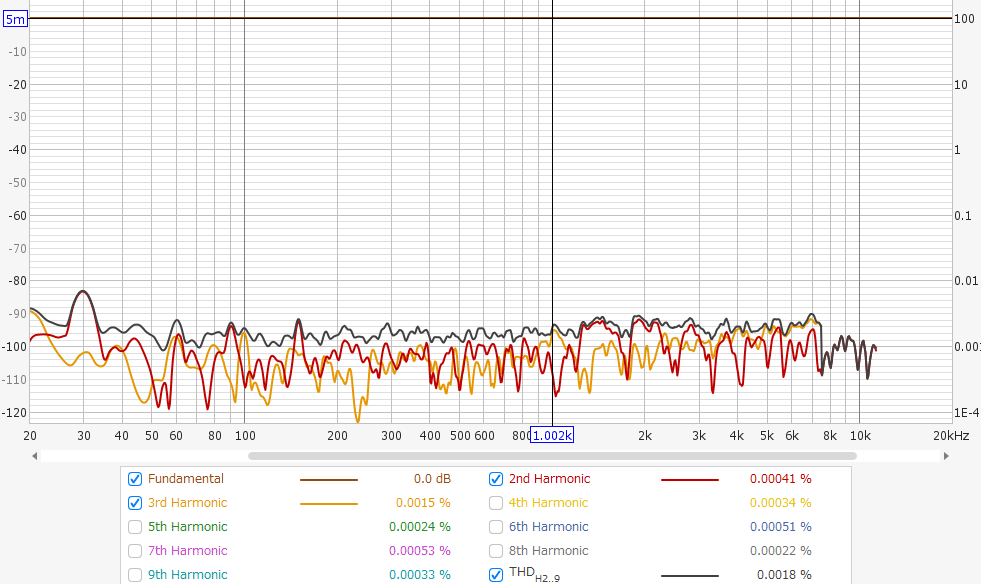Check the 8th Harmonic box

496,551
